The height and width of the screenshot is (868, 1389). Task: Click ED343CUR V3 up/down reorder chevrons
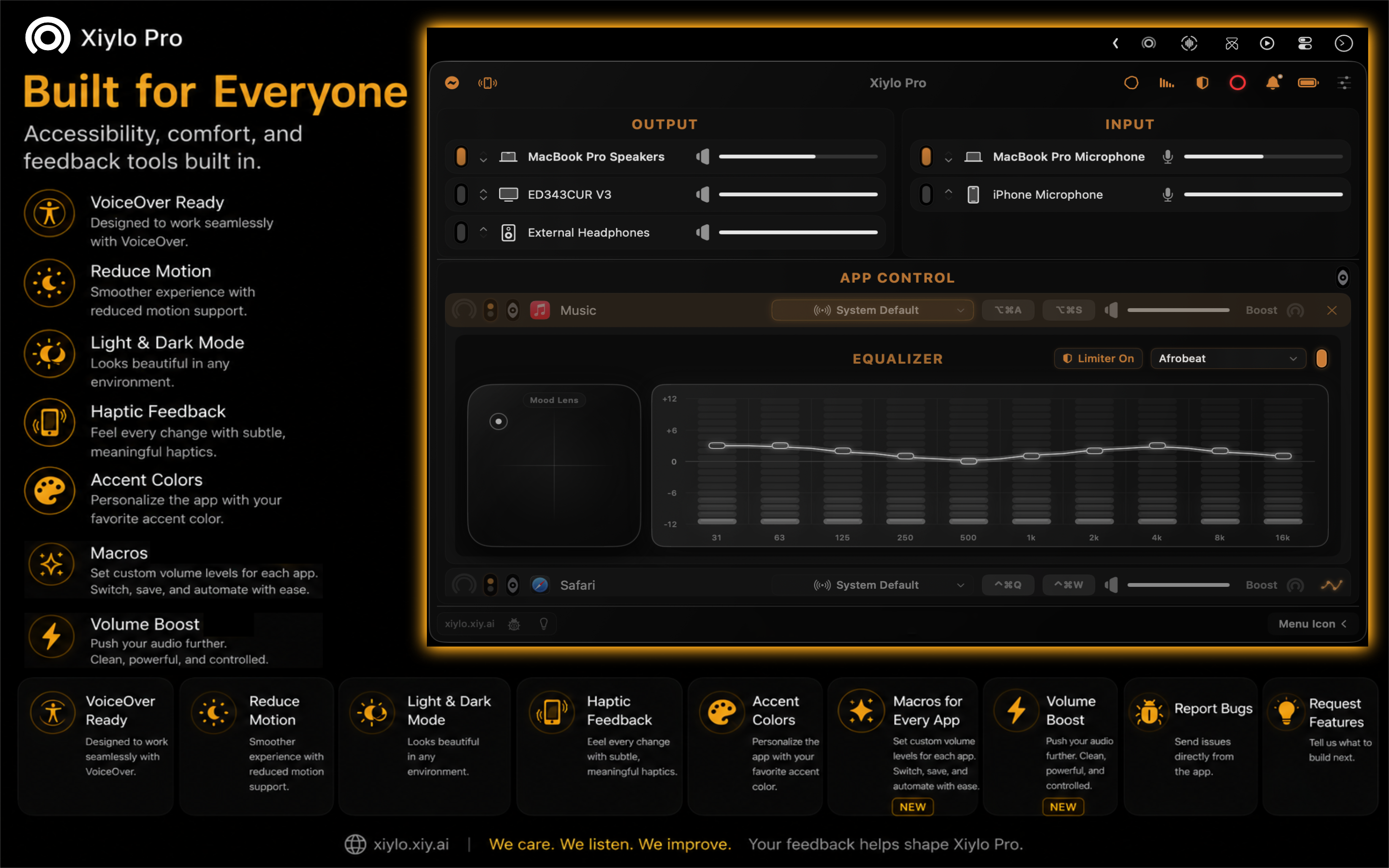tap(483, 195)
